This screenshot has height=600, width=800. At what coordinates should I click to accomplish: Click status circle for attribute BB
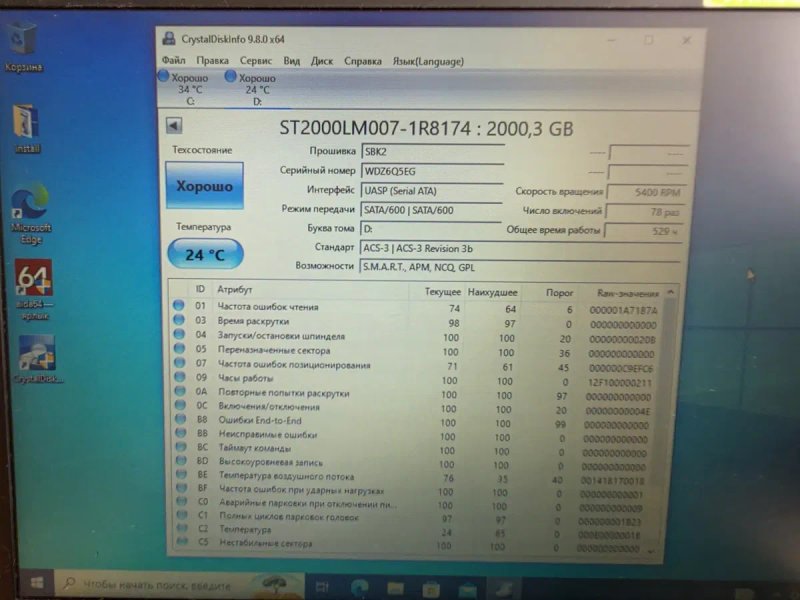tap(181, 432)
